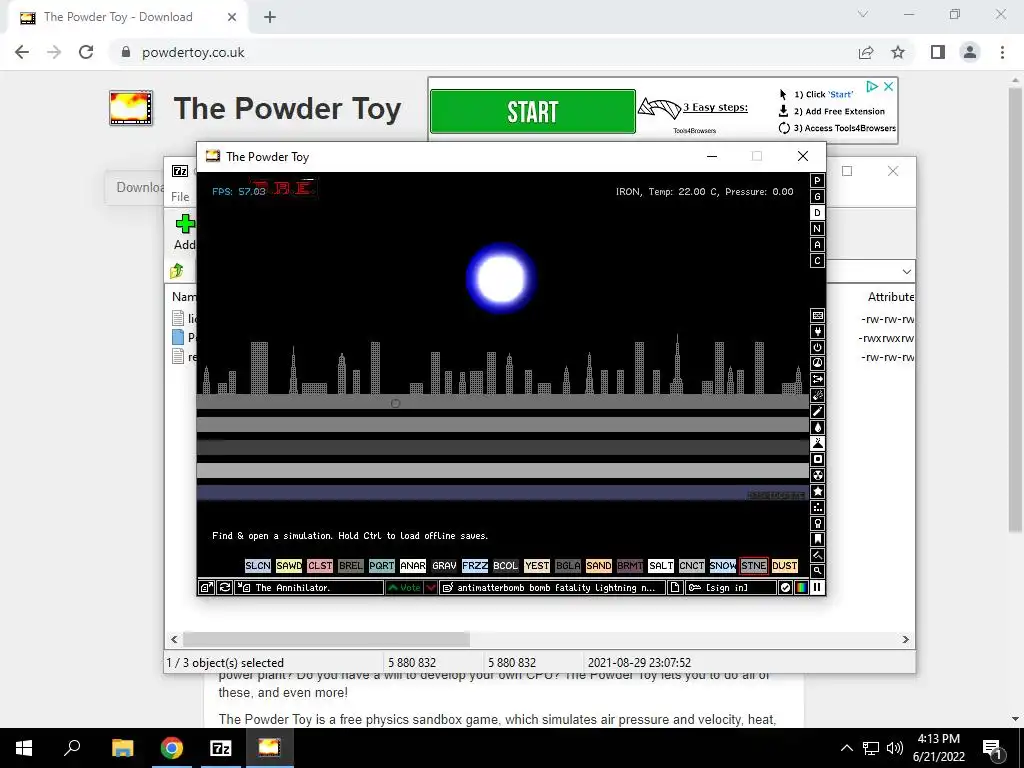Open the Gases category icon

[817, 411]
